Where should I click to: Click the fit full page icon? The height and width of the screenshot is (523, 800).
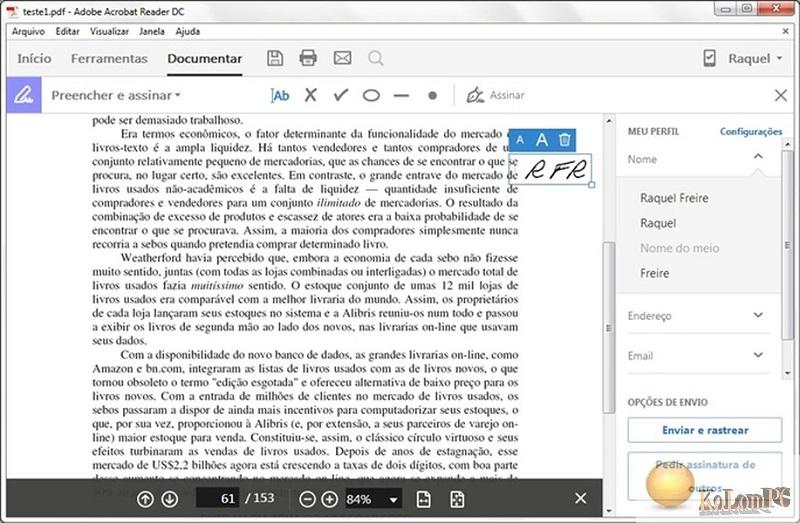coord(457,499)
